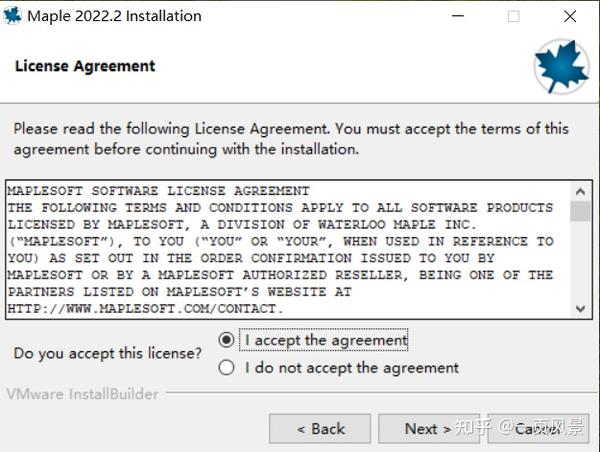Choose "I do not accept the agreement" option
Screen dimensions: 600x452
click(x=227, y=368)
